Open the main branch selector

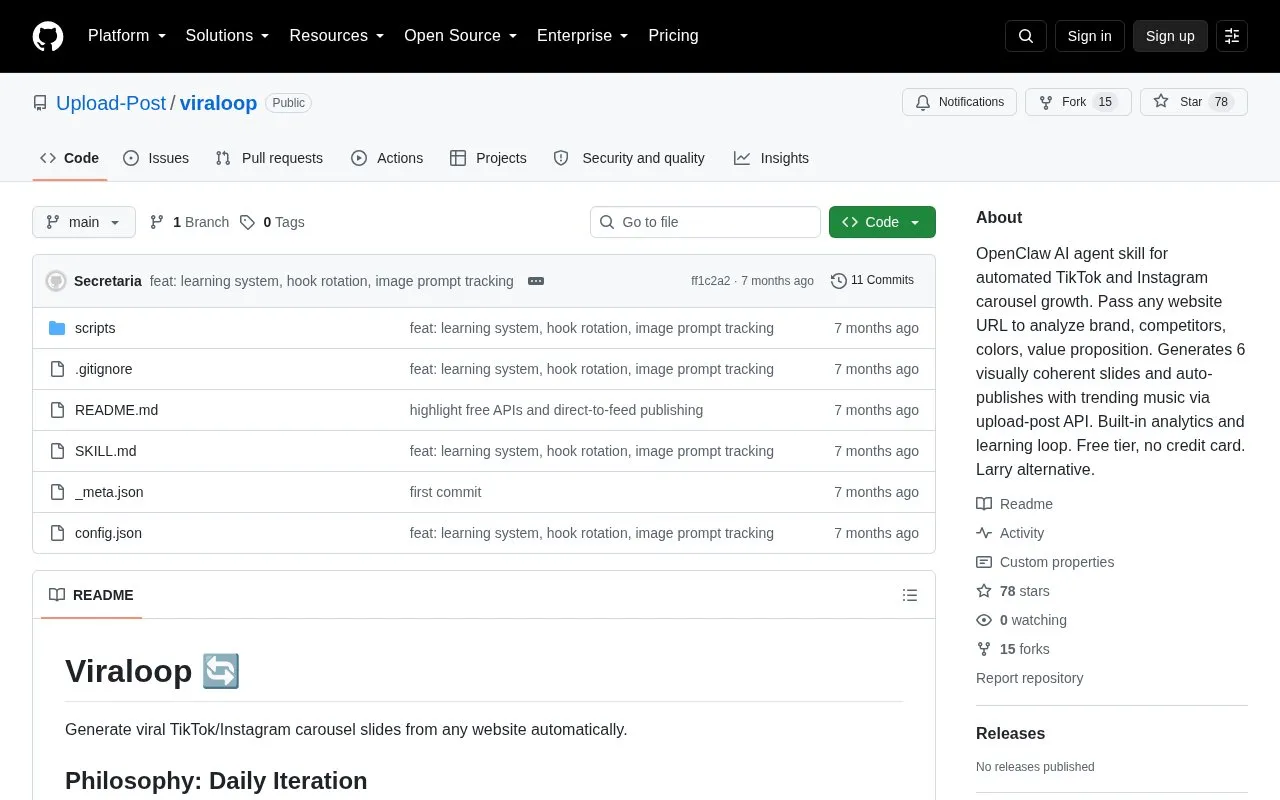84,222
